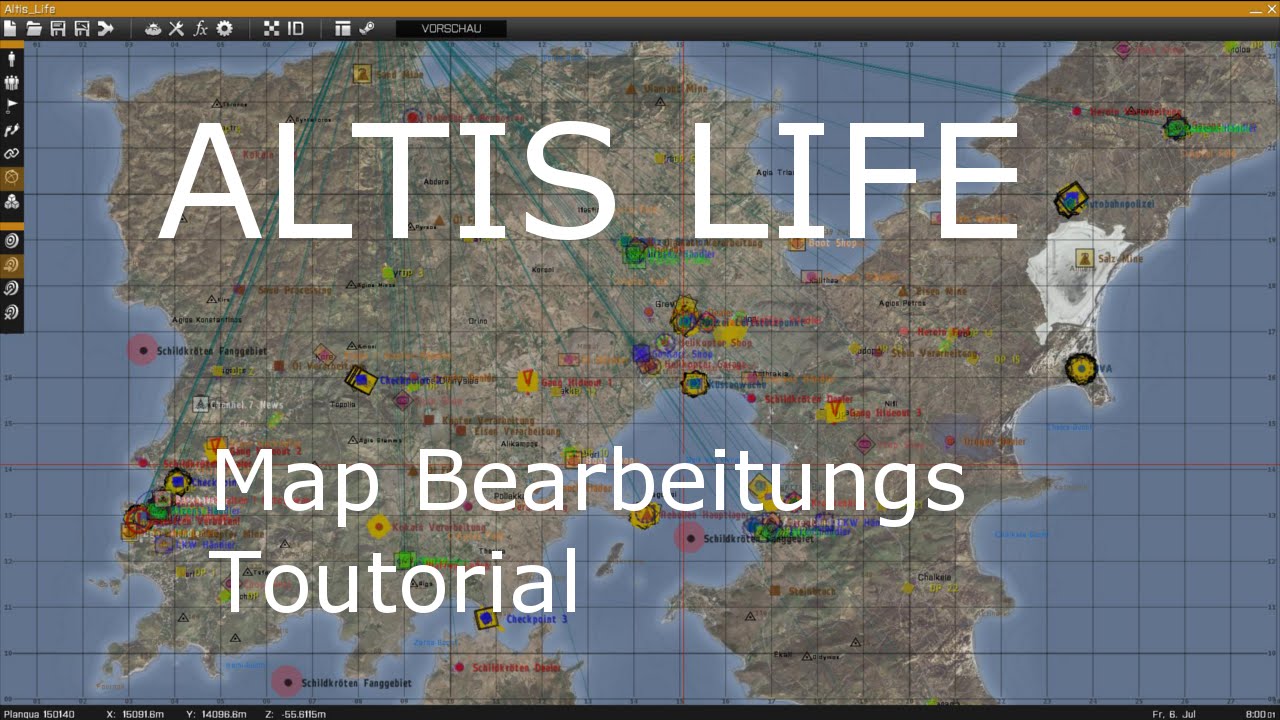Open the wrench and screwdriver tools icon

coord(177,28)
